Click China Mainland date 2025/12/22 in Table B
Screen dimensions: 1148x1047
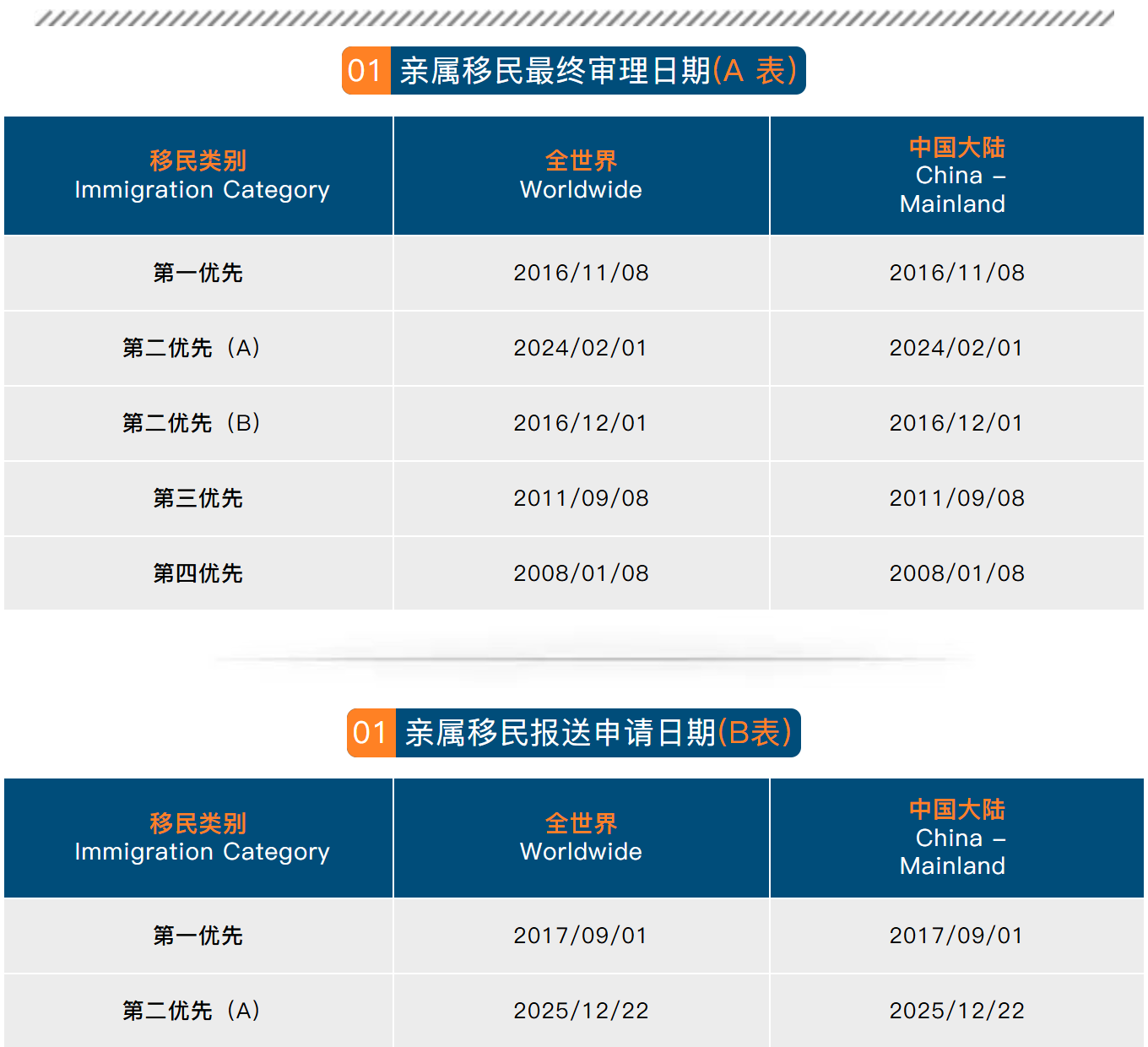point(956,1011)
